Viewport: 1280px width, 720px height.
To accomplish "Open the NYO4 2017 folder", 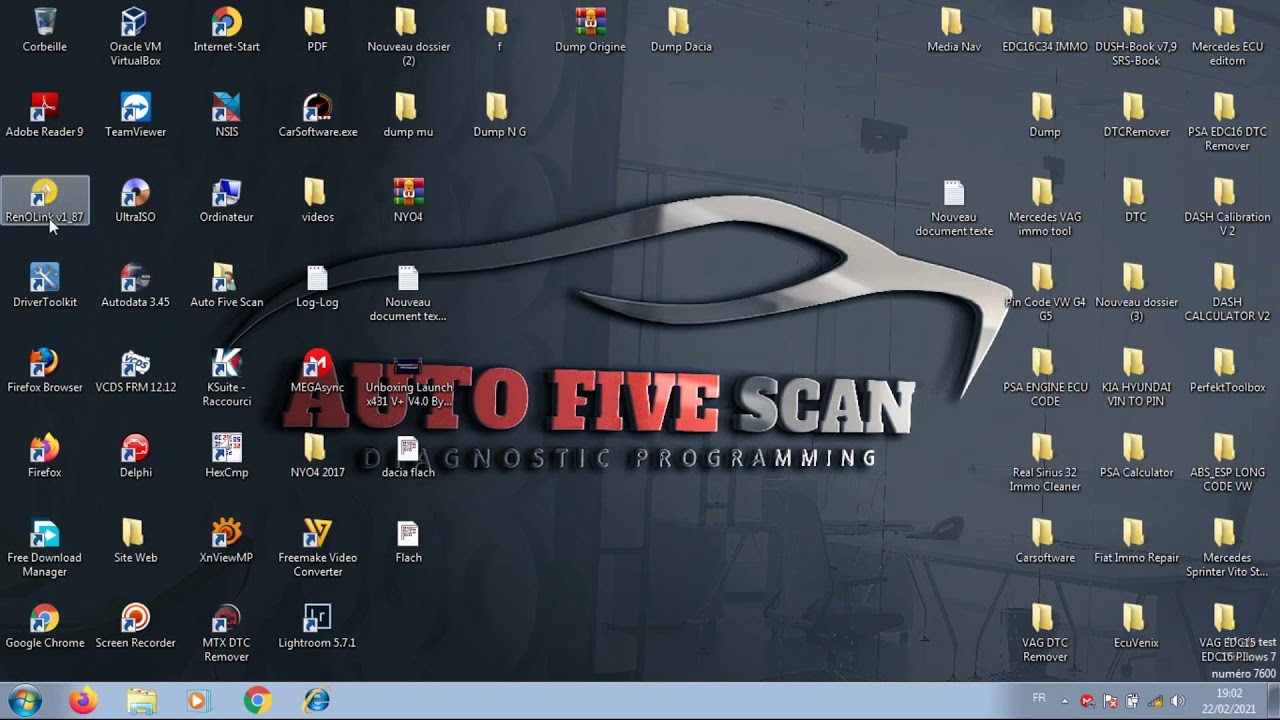I will click(x=317, y=455).
